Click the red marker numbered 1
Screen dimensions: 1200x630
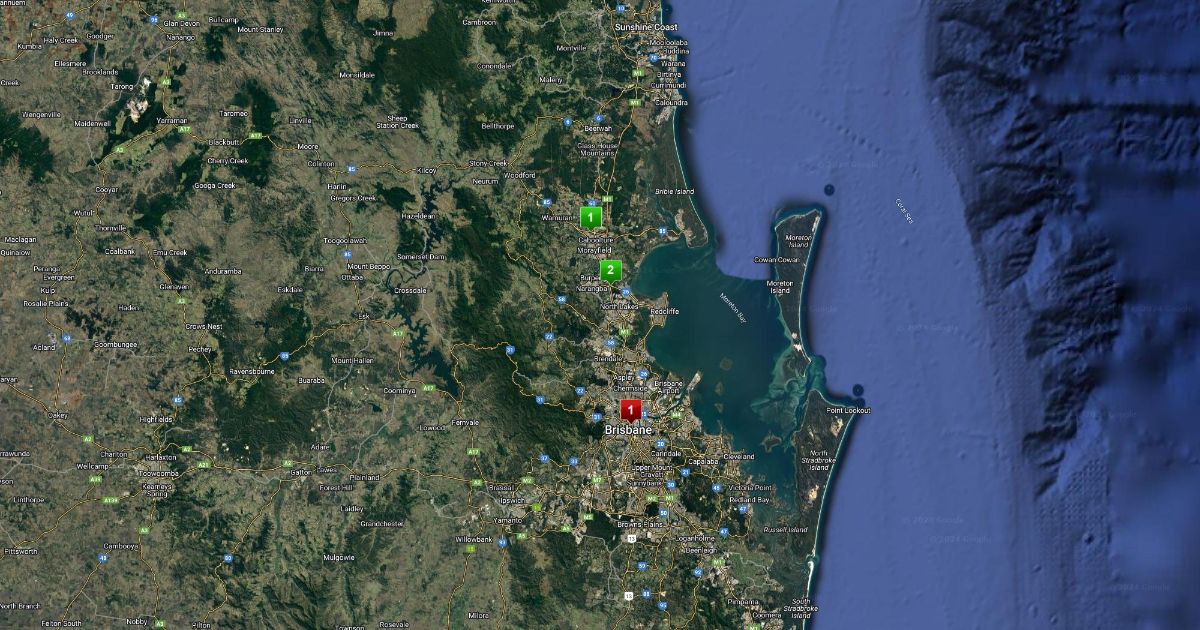point(631,410)
